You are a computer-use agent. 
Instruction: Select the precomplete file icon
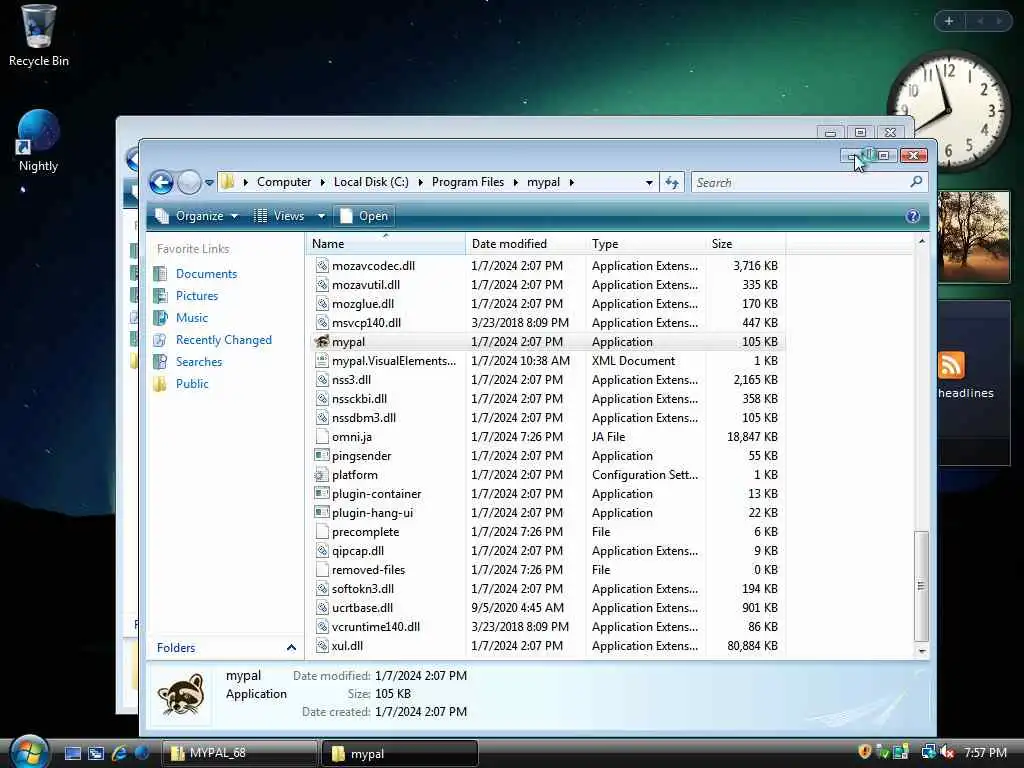tap(322, 532)
